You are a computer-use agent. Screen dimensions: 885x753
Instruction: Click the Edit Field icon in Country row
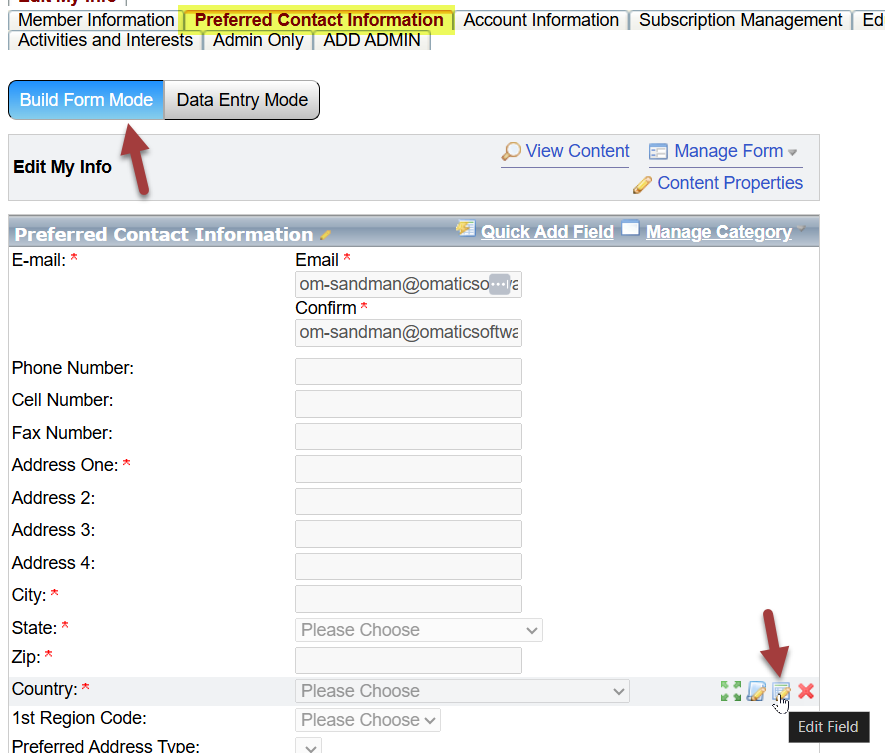coord(781,691)
